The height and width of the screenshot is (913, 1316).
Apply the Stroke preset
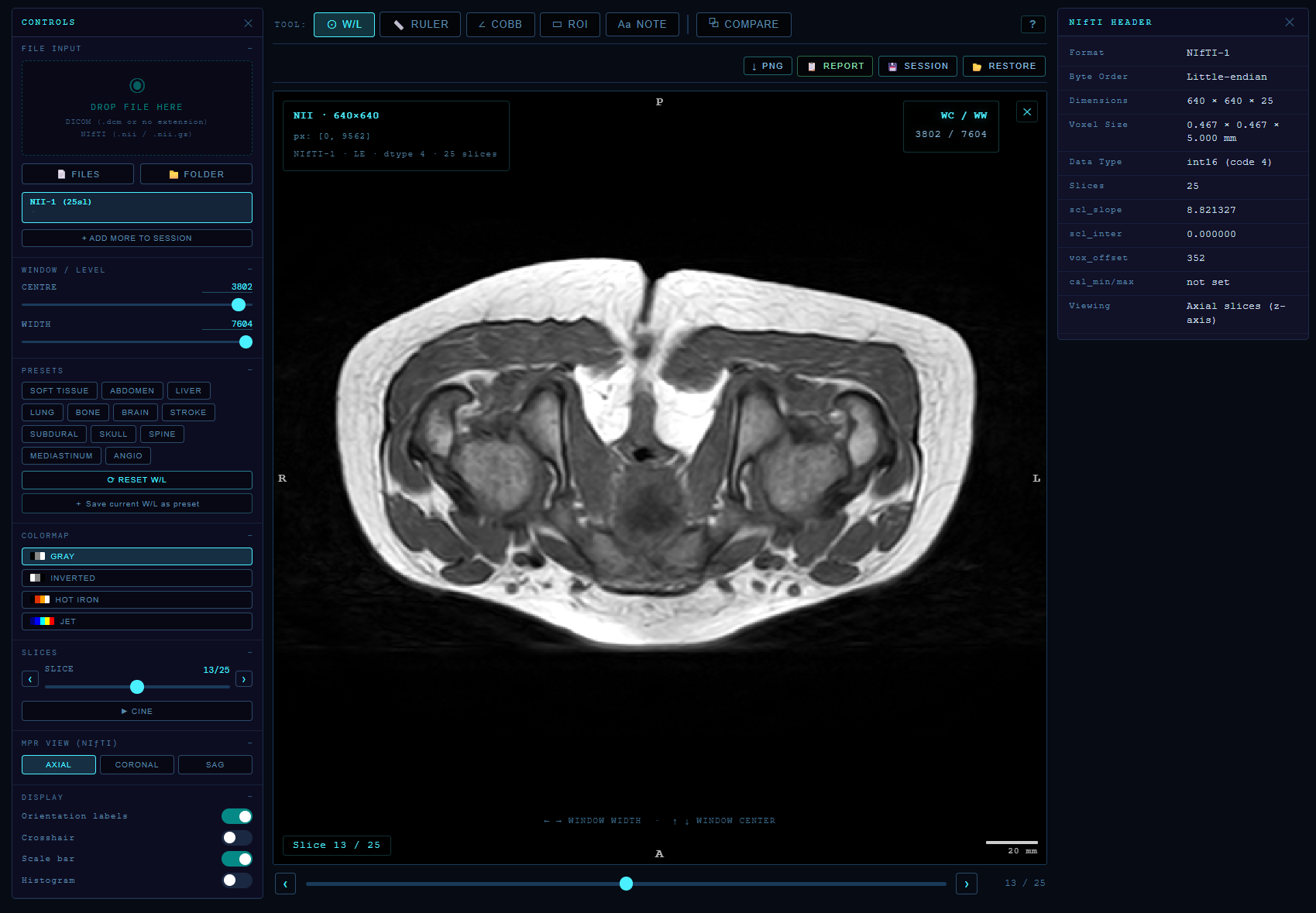188,413
